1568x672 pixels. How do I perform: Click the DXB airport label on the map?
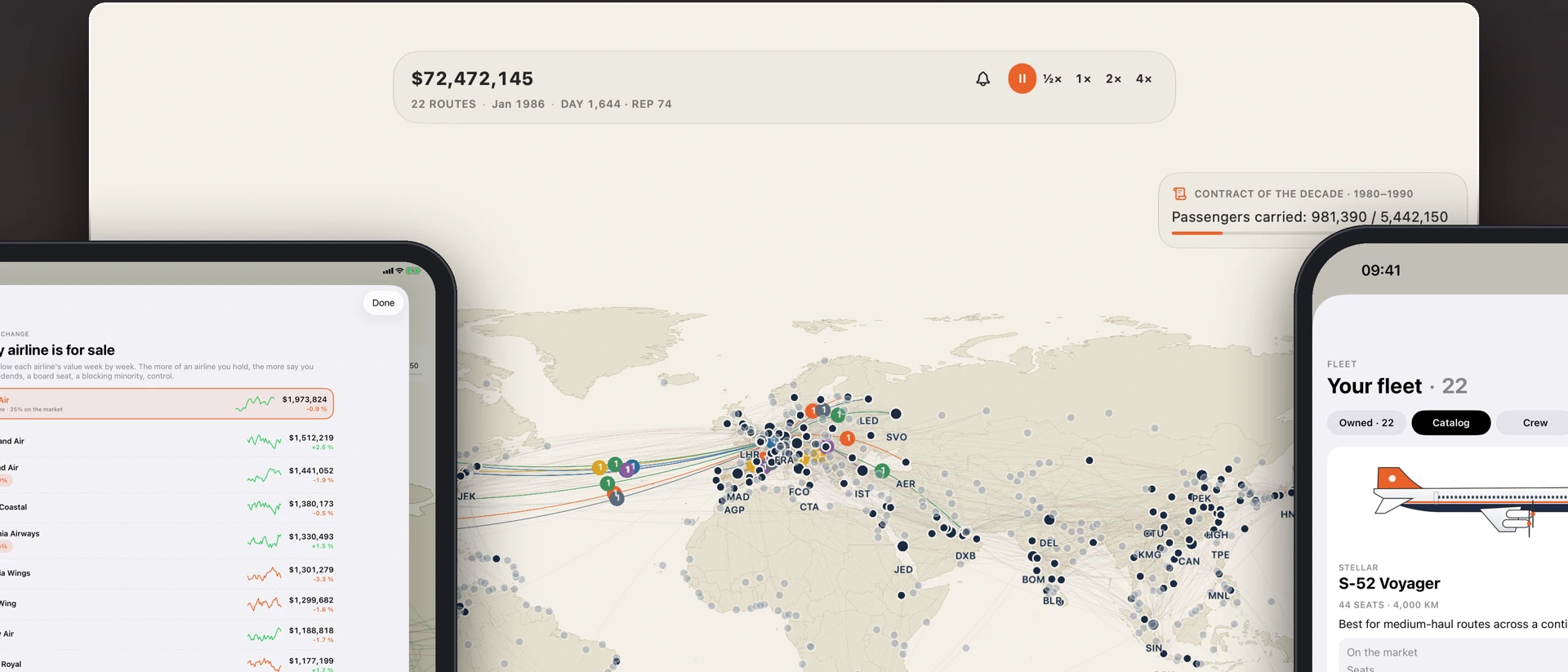965,556
